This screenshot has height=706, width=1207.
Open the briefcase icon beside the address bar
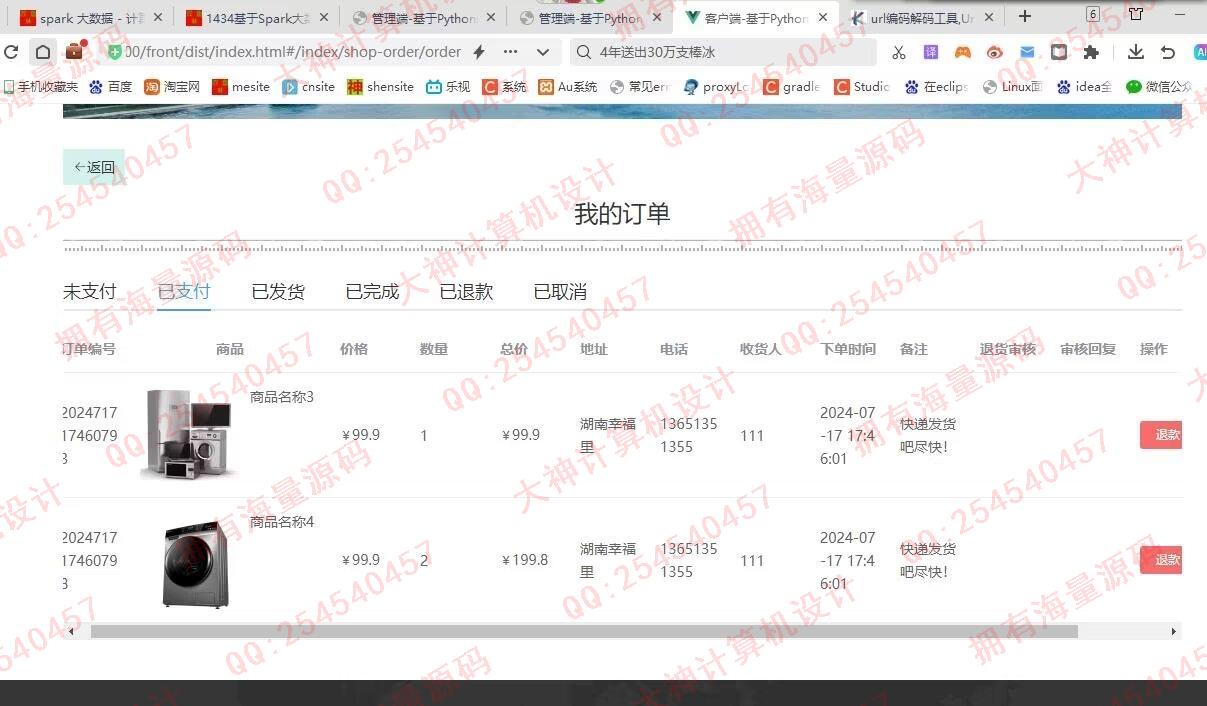coord(75,51)
